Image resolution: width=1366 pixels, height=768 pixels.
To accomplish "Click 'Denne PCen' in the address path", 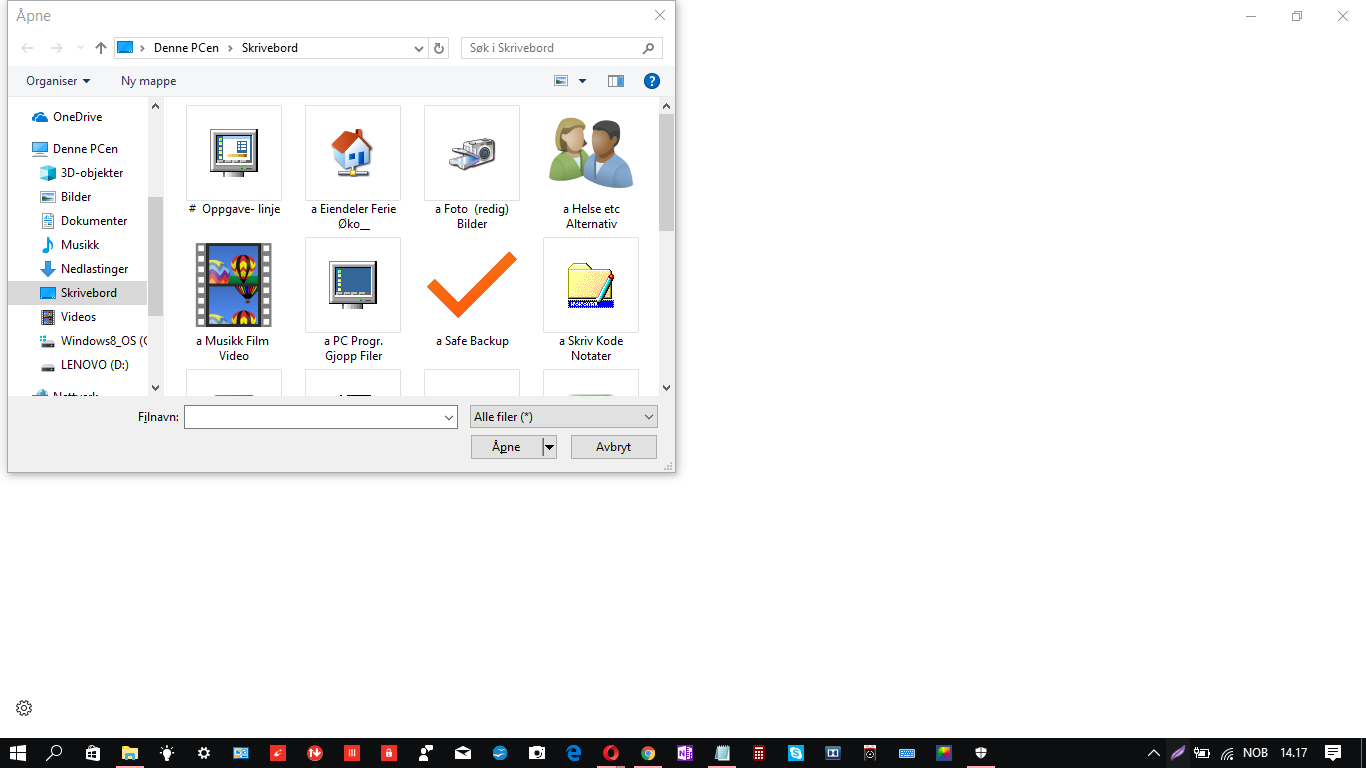I will [186, 48].
